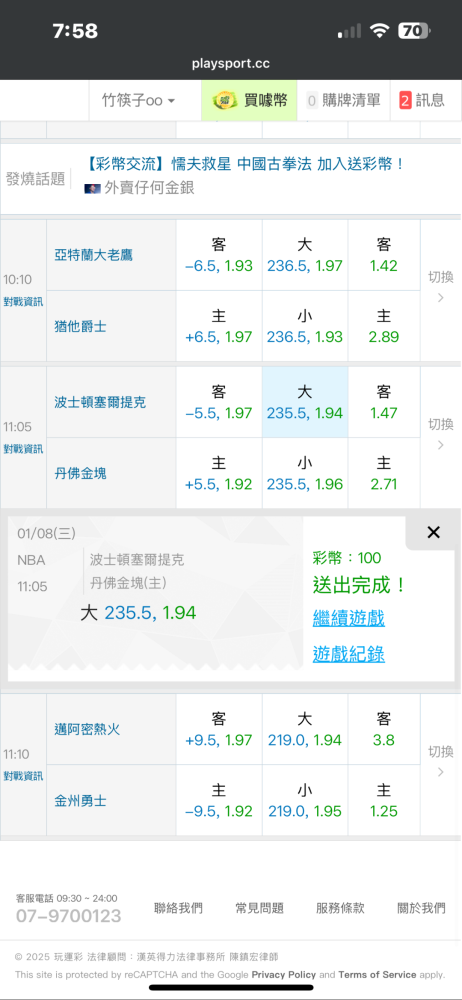This screenshot has width=462, height=1000.
Task: Open Google Privacy Policy link
Action: [283, 974]
